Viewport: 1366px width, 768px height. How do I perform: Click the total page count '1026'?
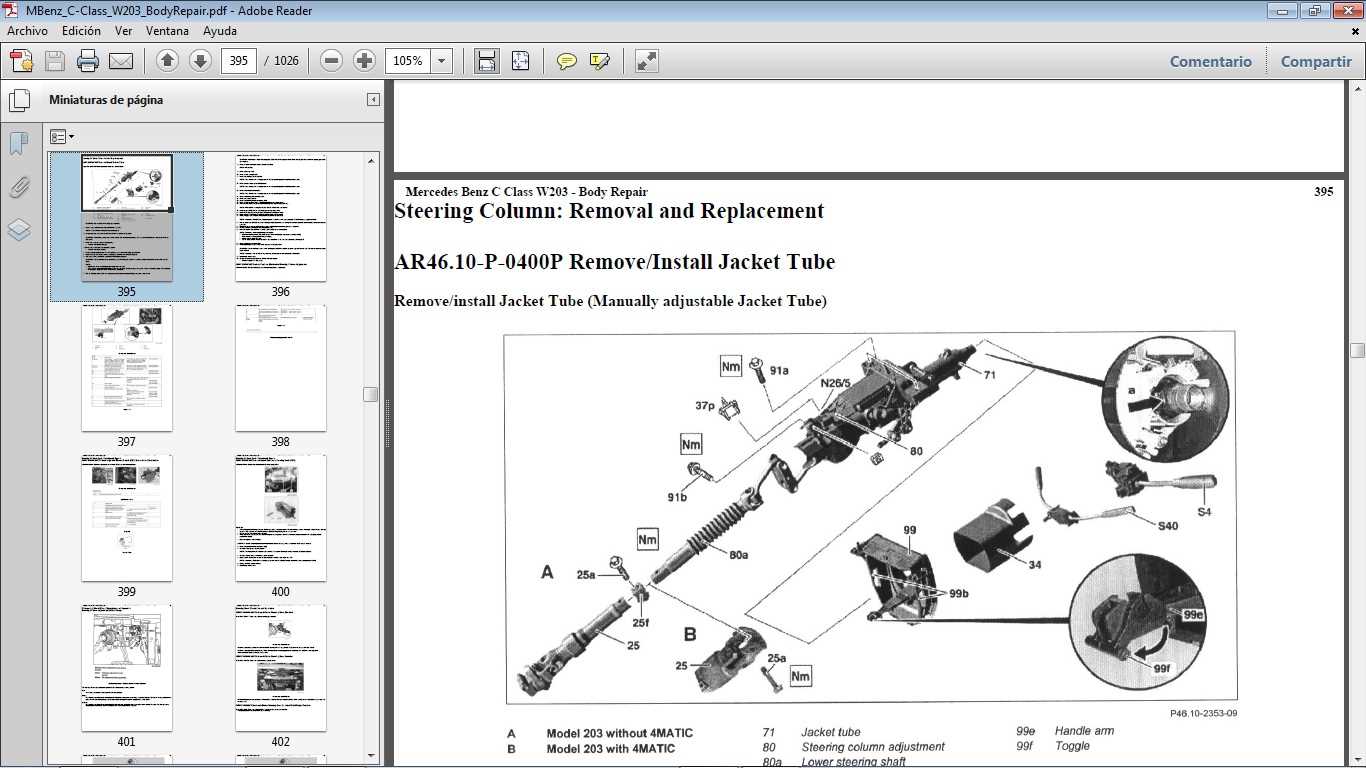coord(286,61)
